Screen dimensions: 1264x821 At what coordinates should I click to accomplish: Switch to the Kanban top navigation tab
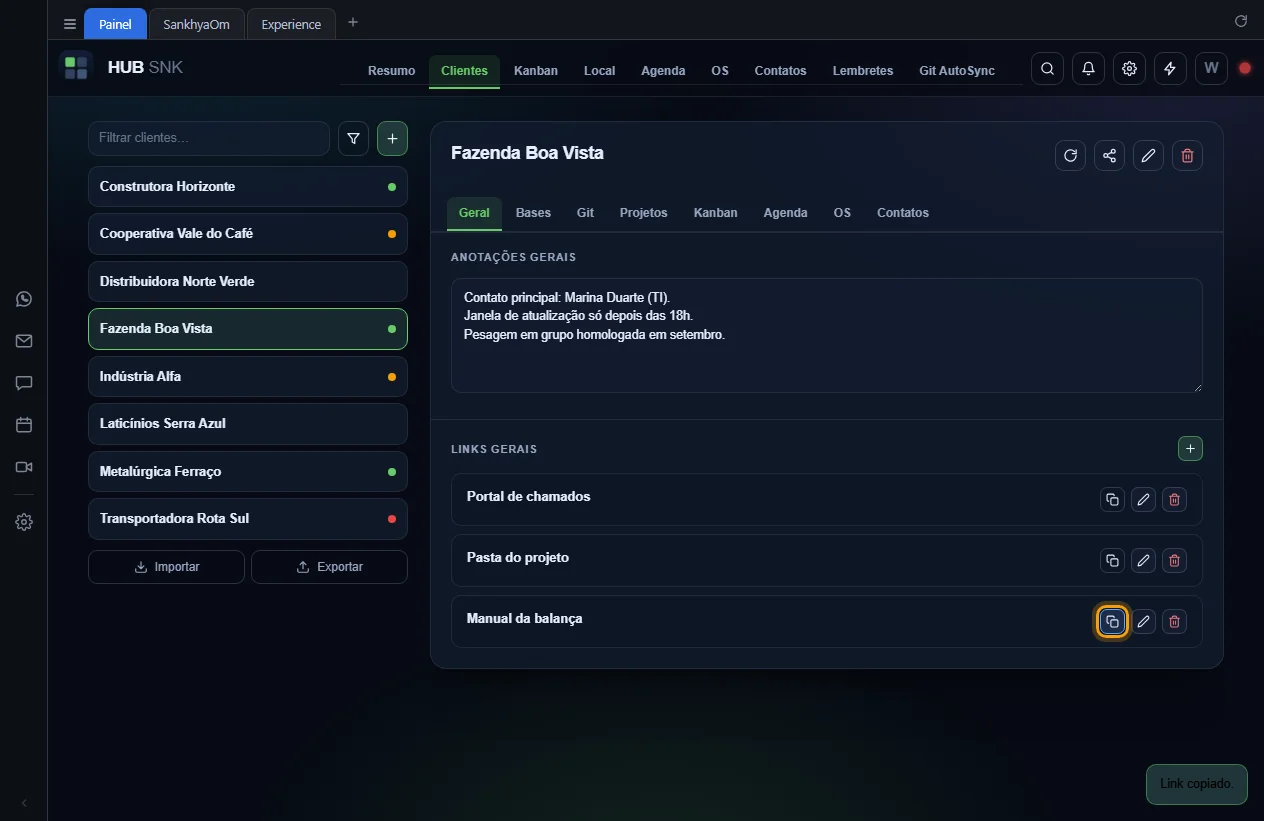(536, 71)
